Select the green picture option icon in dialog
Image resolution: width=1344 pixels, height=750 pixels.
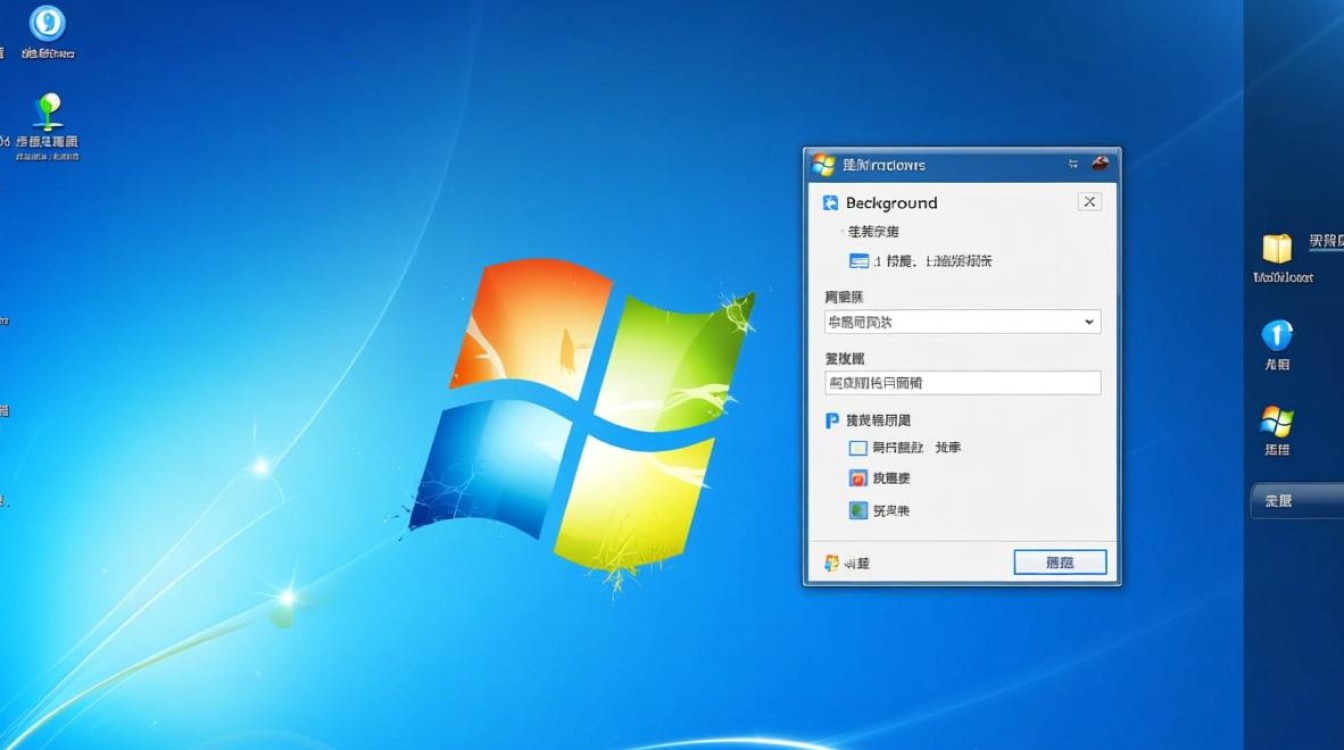[x=858, y=510]
